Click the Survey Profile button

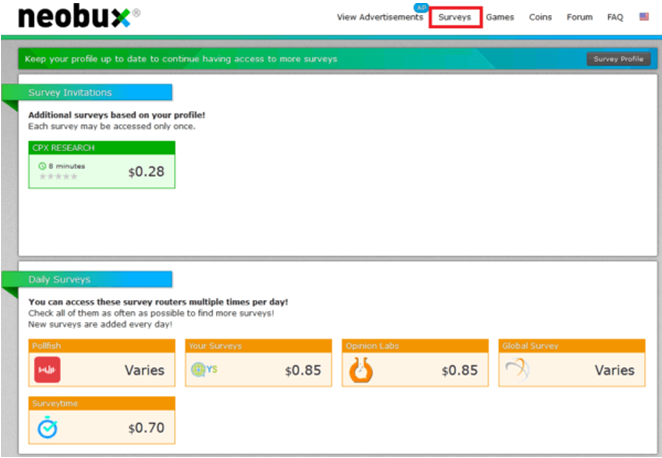[619, 59]
